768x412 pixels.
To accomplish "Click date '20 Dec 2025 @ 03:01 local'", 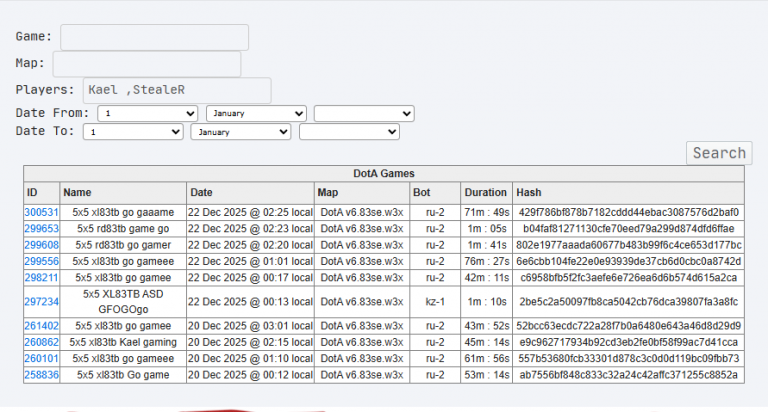I will click(x=250, y=326).
